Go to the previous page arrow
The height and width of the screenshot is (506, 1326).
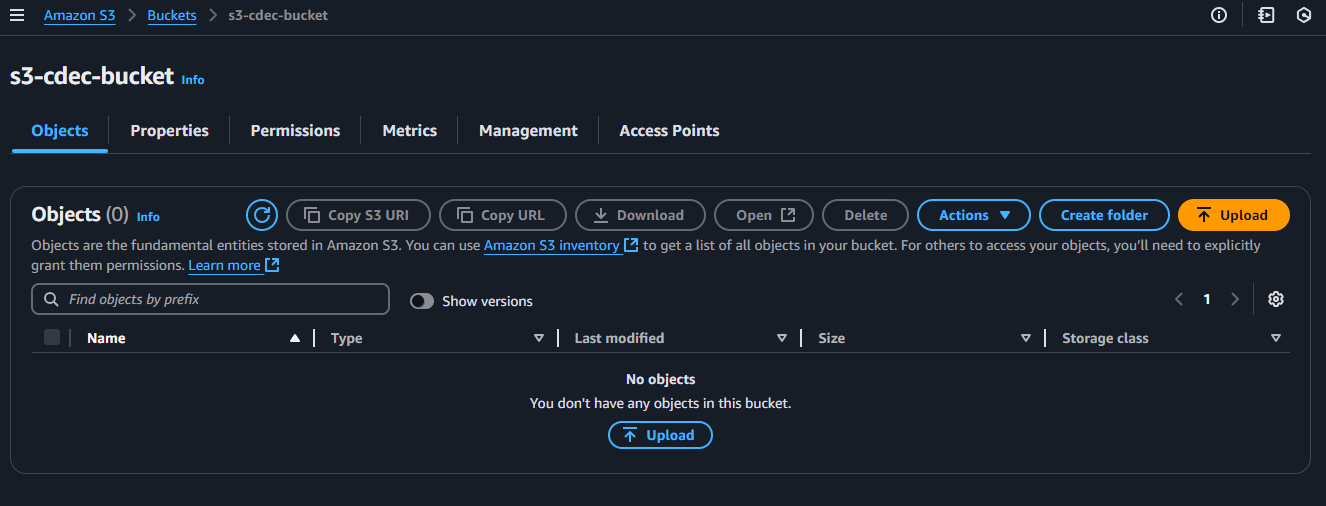pyautogui.click(x=1179, y=299)
